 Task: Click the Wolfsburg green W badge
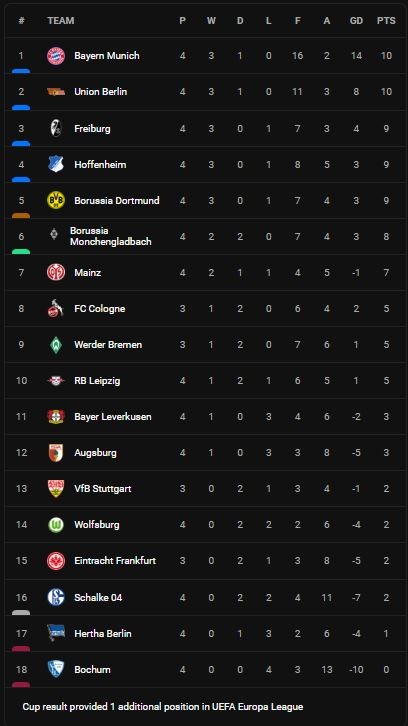pos(56,525)
